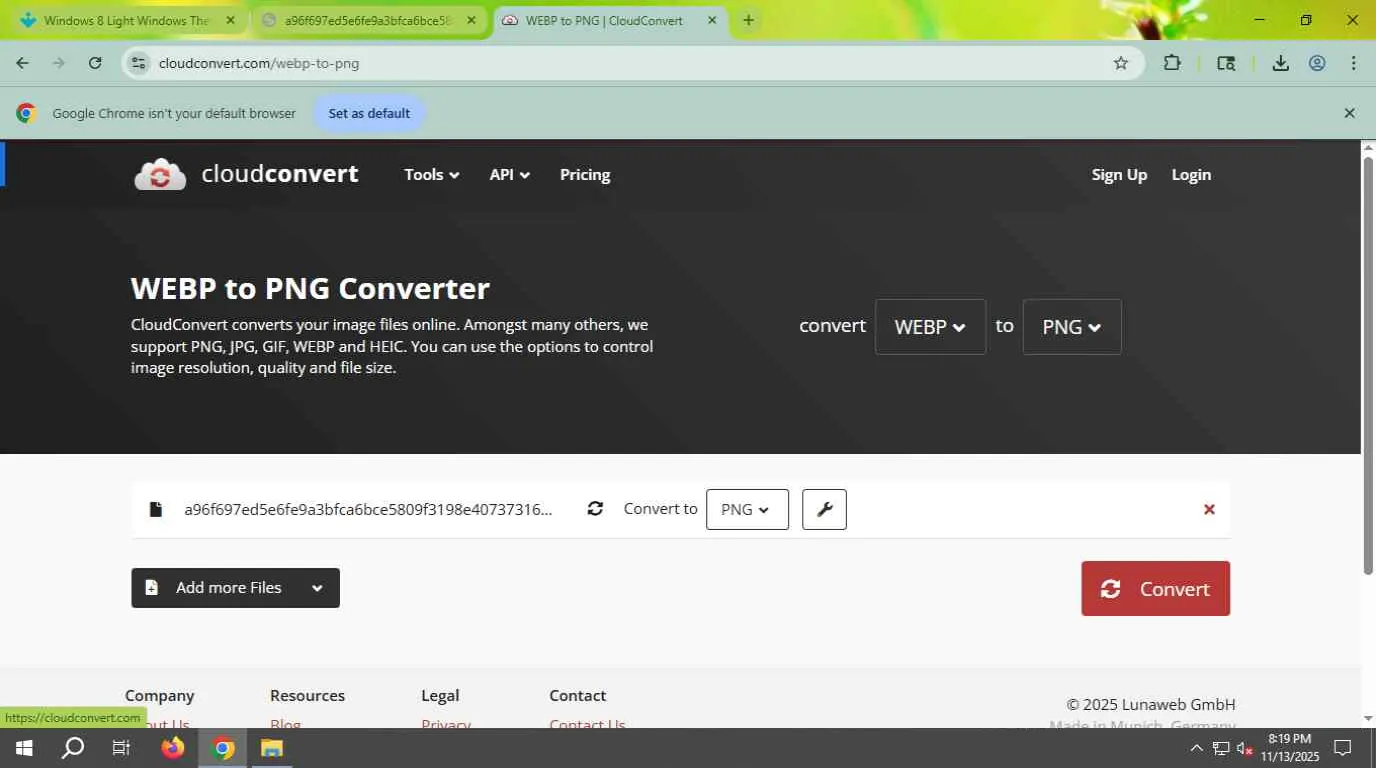Click the CloudConvert cloud logo icon

[160, 174]
